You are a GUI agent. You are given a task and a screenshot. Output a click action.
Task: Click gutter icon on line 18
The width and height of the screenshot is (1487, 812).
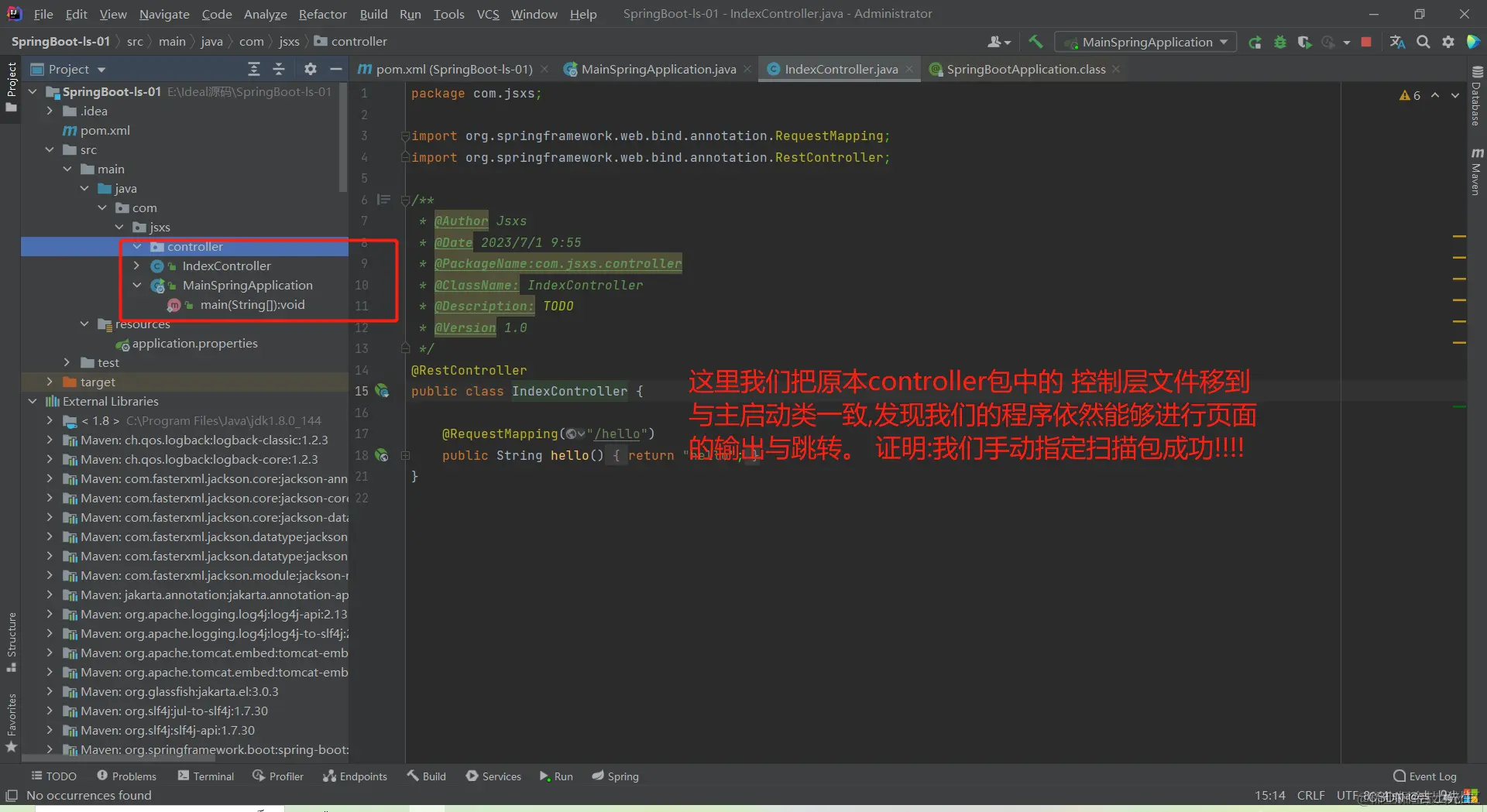pyautogui.click(x=382, y=455)
